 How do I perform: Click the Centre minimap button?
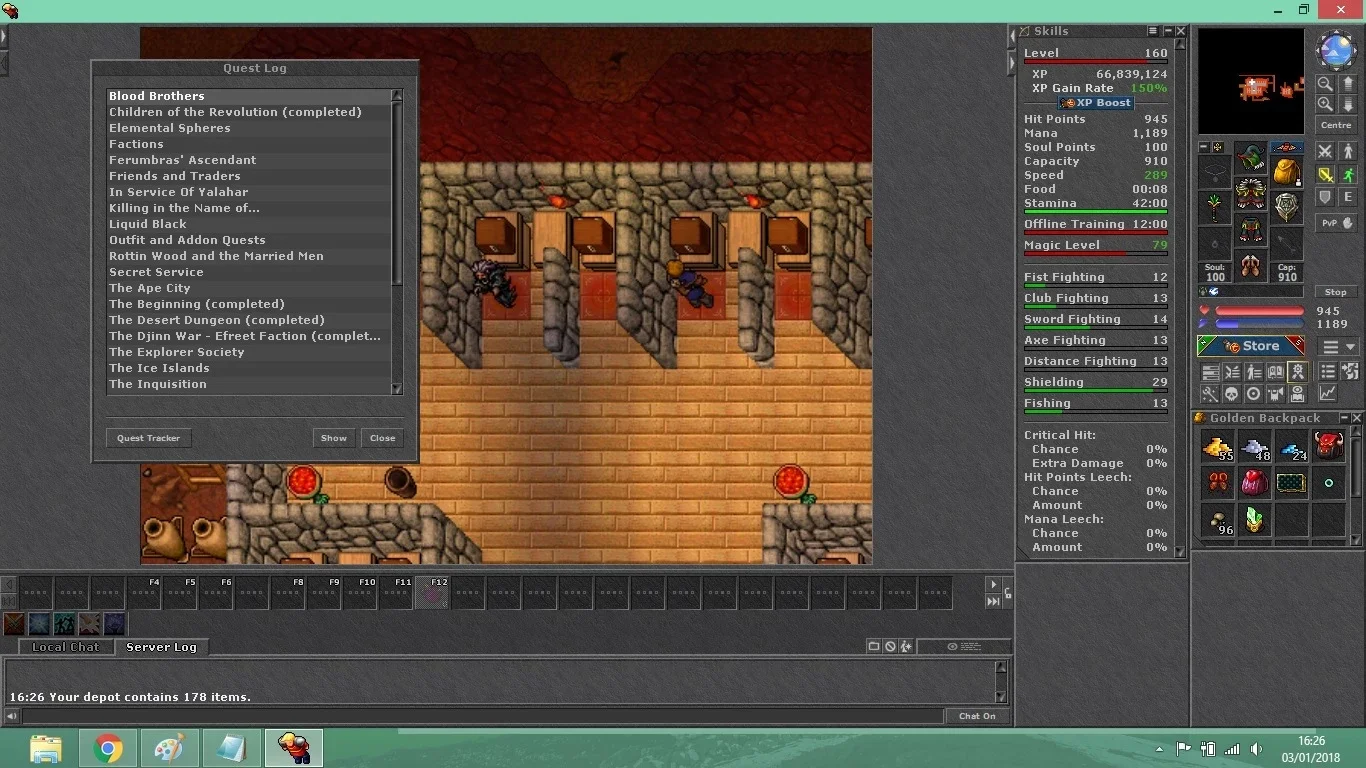(x=1336, y=125)
